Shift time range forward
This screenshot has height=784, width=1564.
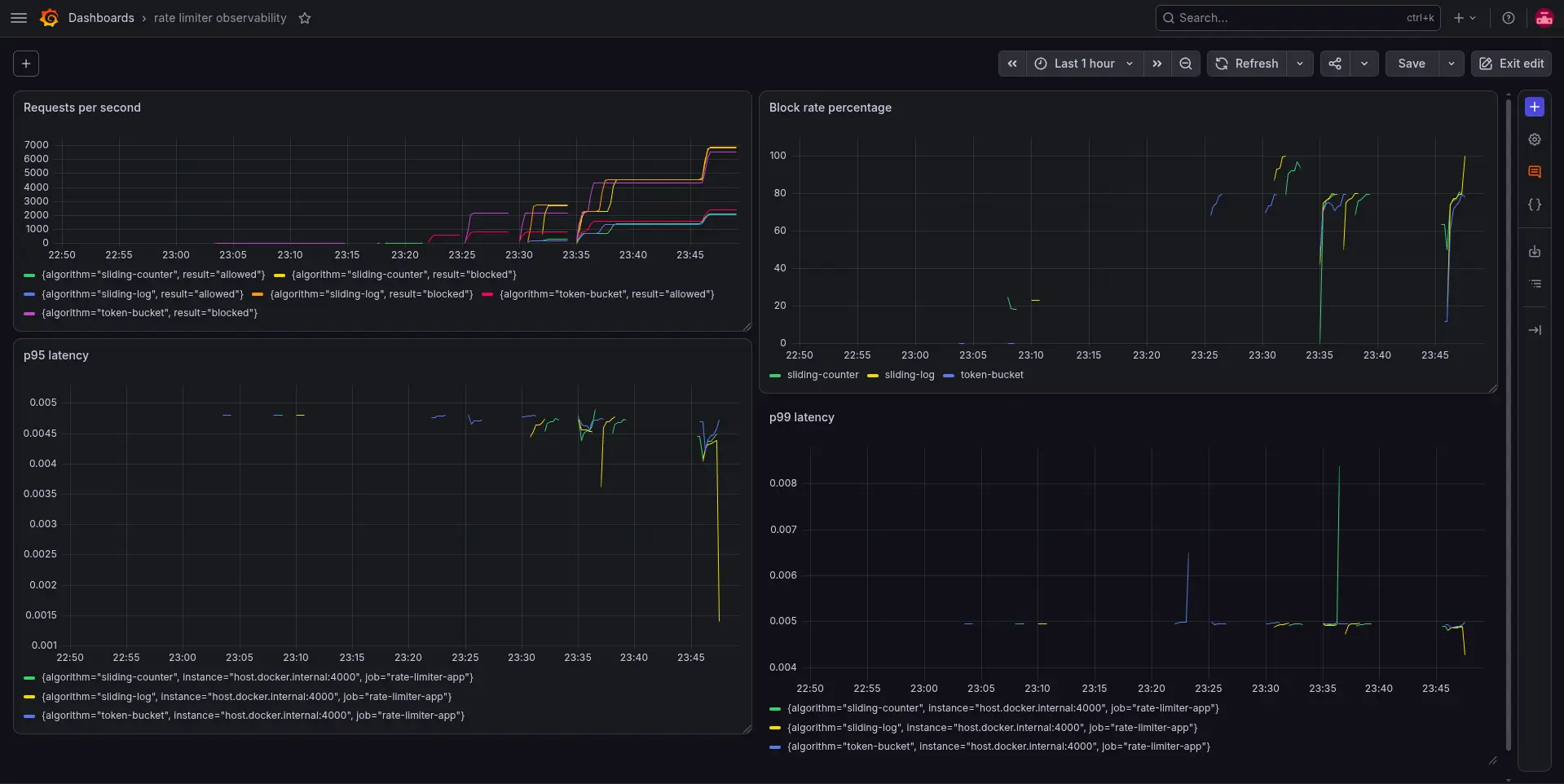click(x=1157, y=64)
